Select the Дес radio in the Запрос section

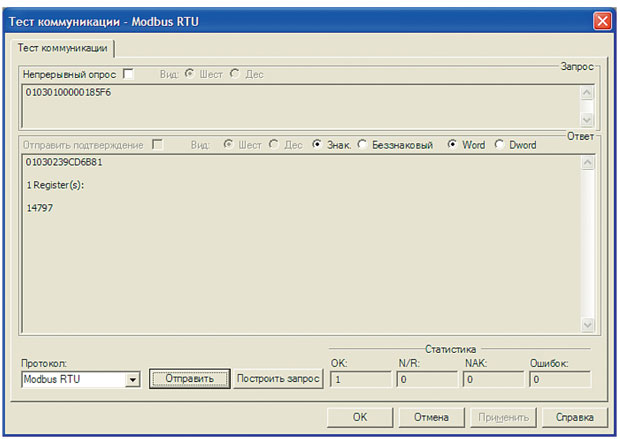point(234,74)
